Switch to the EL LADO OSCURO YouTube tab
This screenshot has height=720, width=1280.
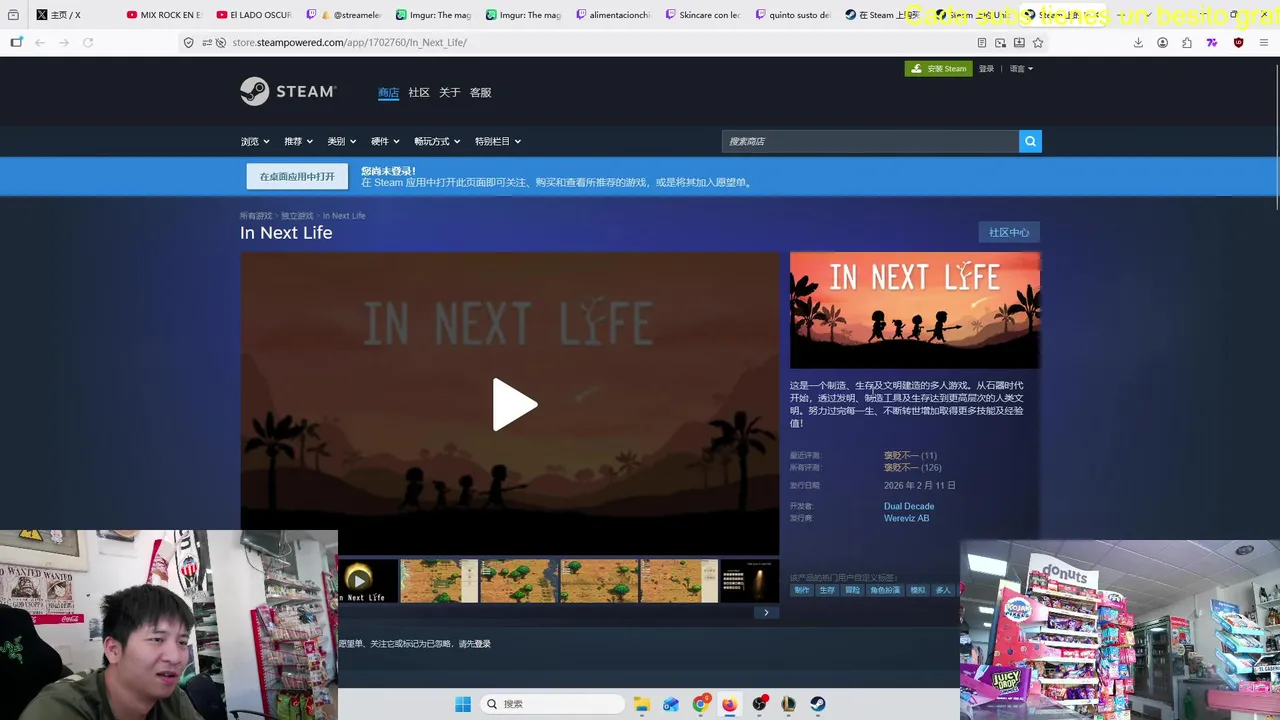[x=255, y=15]
